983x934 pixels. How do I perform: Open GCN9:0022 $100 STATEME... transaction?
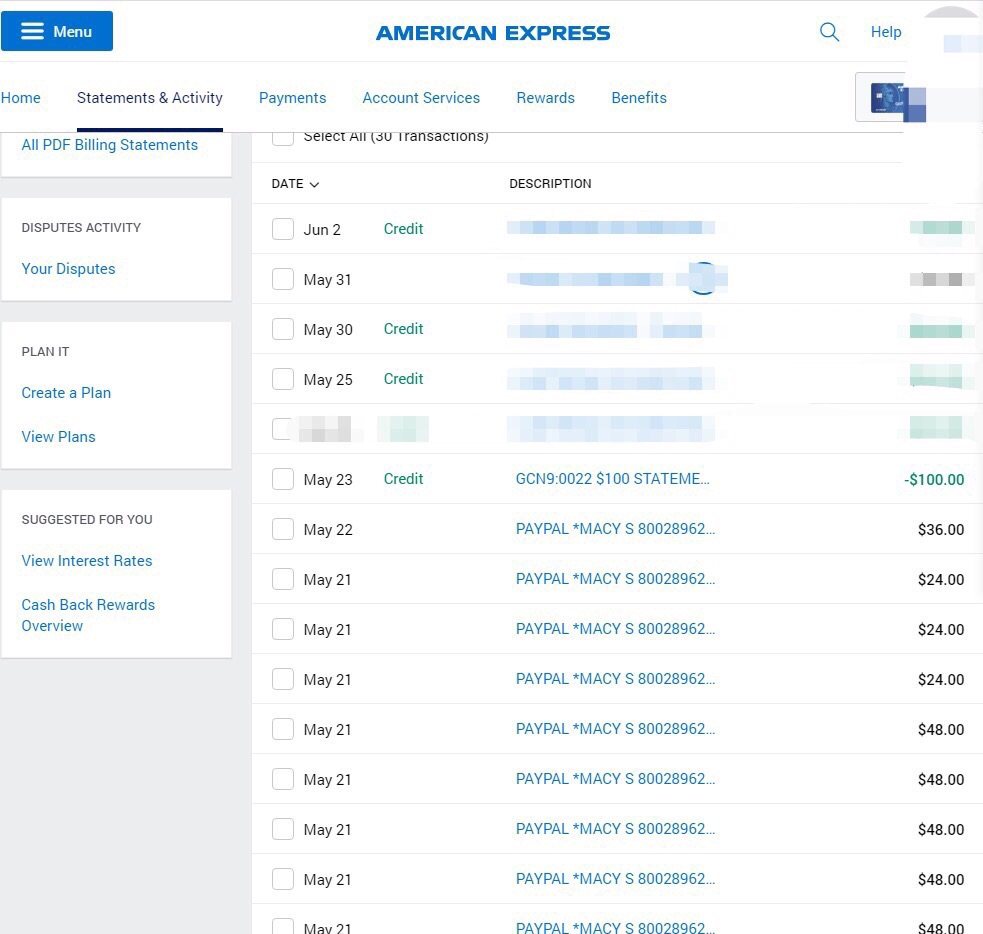612,479
